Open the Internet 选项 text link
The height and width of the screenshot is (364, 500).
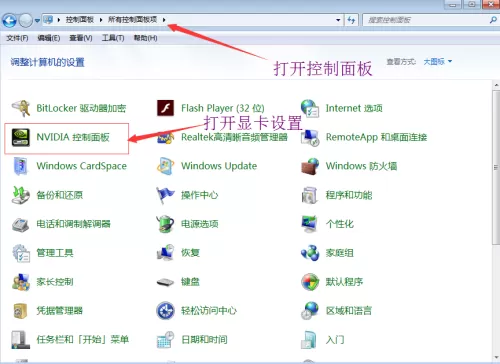pos(354,108)
